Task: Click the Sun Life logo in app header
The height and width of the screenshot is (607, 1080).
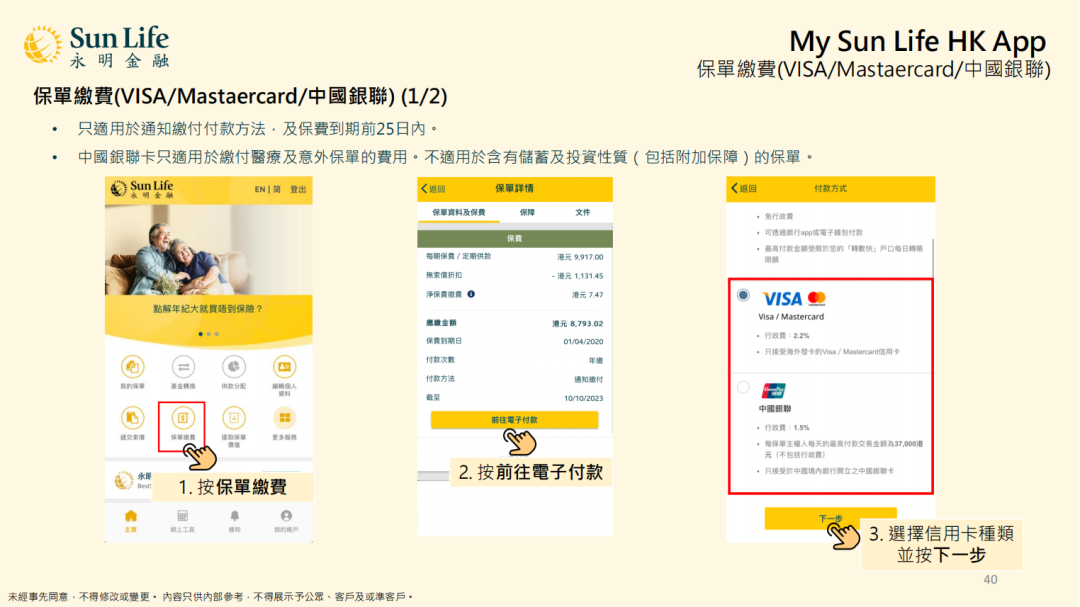Action: tap(143, 189)
